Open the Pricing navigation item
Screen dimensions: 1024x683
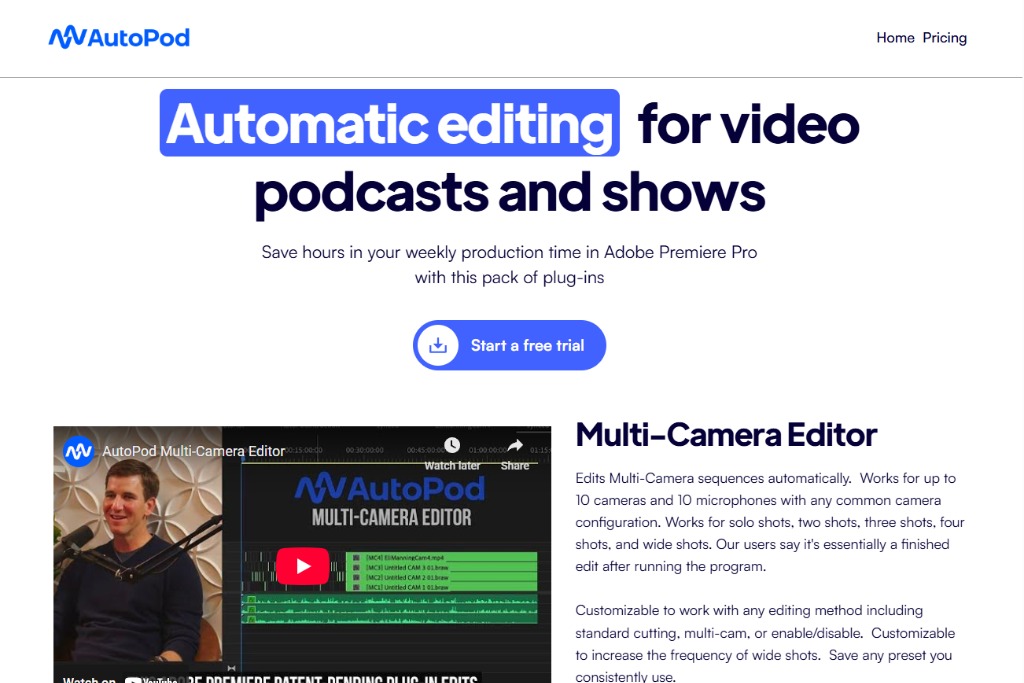946,38
